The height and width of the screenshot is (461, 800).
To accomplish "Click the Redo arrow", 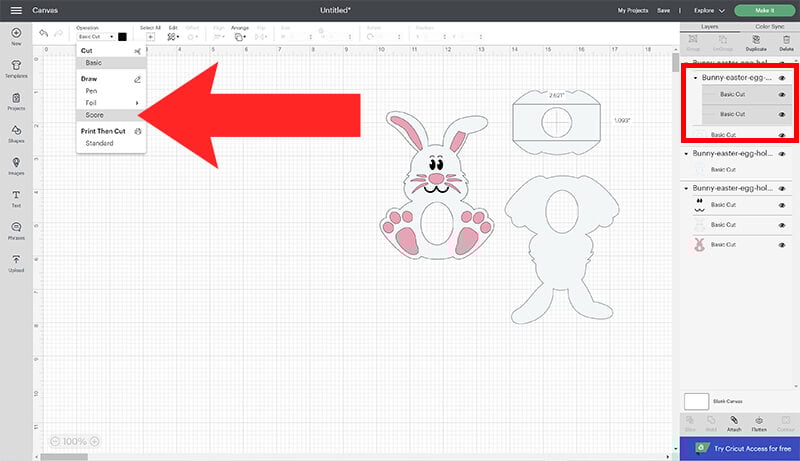I will tap(59, 33).
